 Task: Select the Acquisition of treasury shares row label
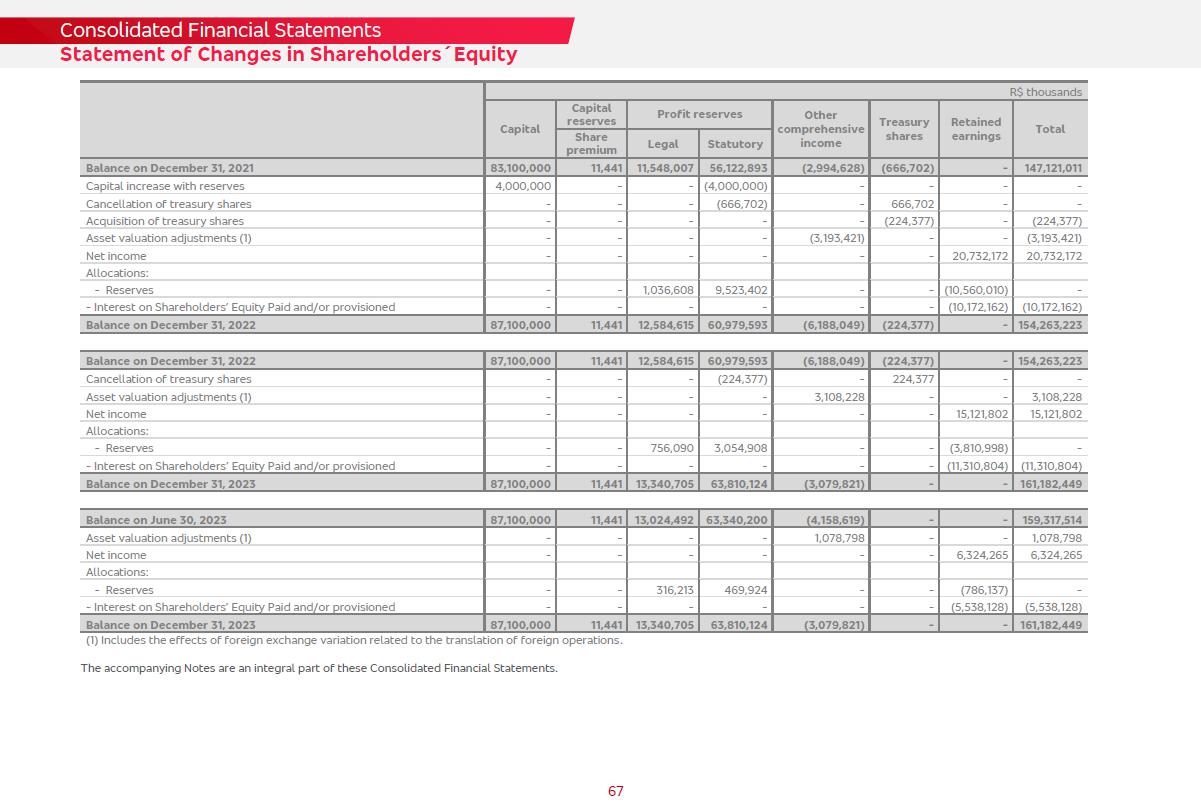click(165, 221)
